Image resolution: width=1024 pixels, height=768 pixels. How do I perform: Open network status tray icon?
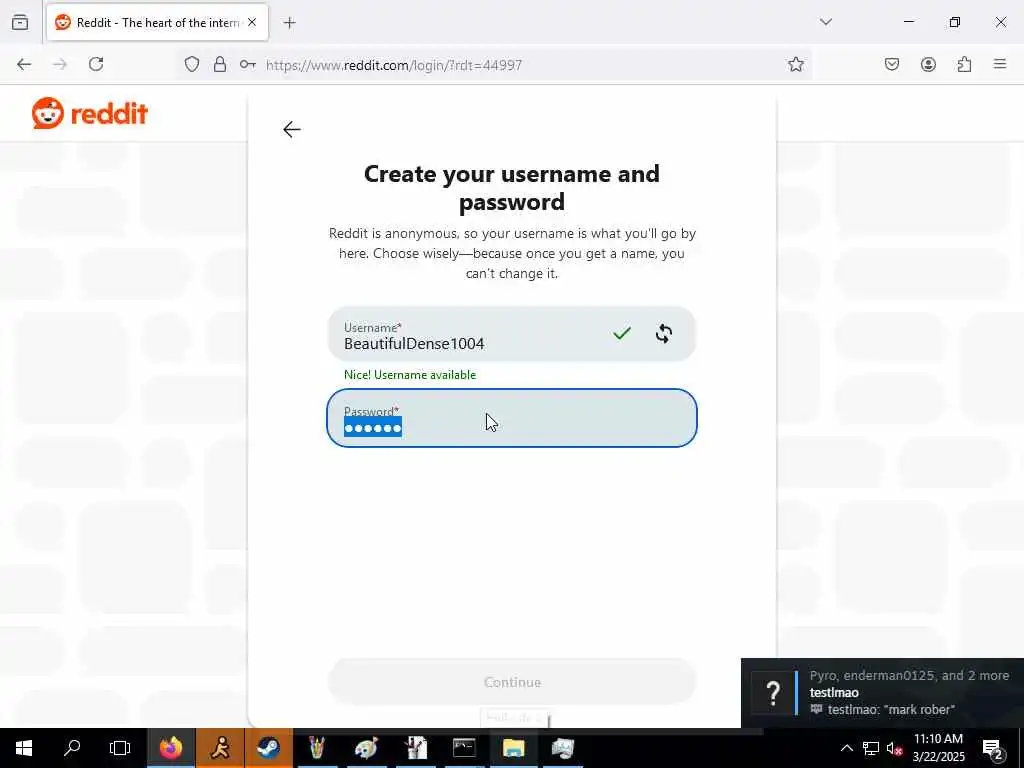point(871,748)
